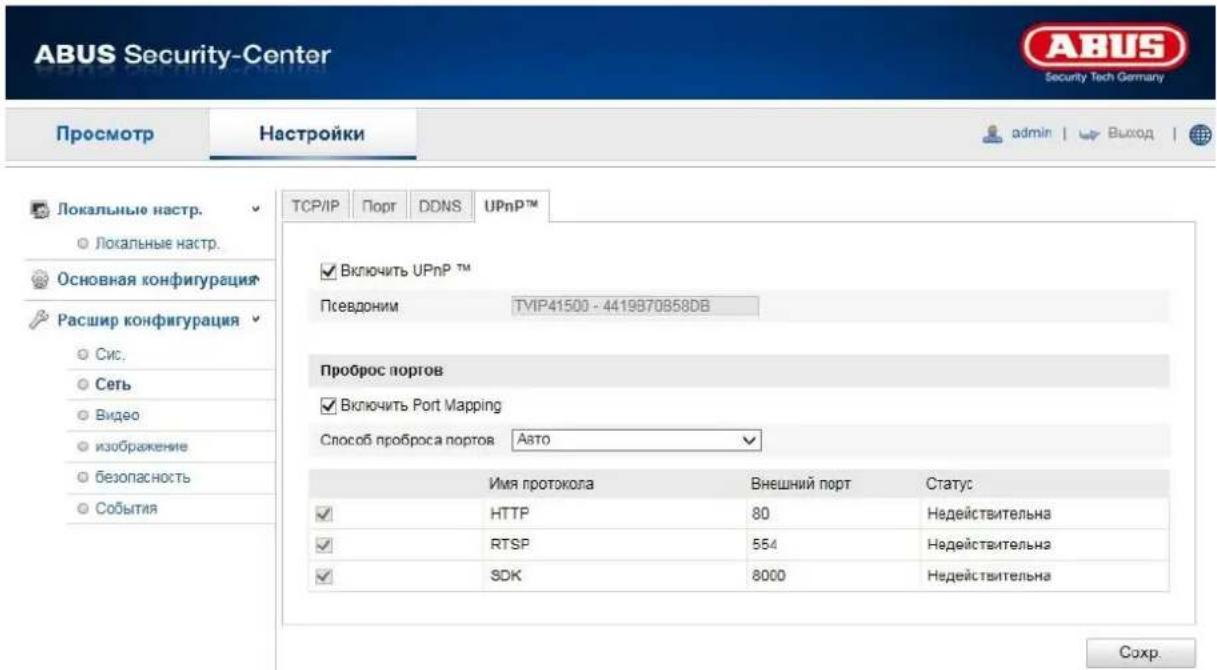Open the Видео sidebar item
Image resolution: width=1217 pixels, height=670 pixels.
(117, 414)
